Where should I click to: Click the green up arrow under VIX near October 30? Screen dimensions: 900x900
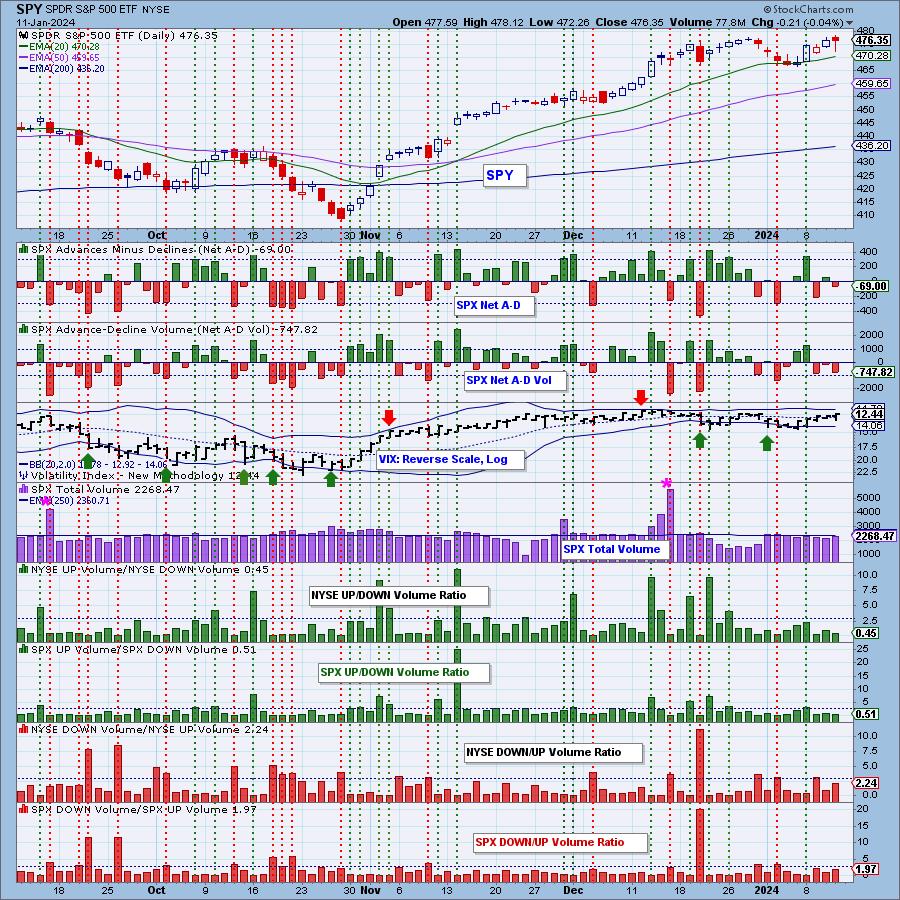[331, 479]
